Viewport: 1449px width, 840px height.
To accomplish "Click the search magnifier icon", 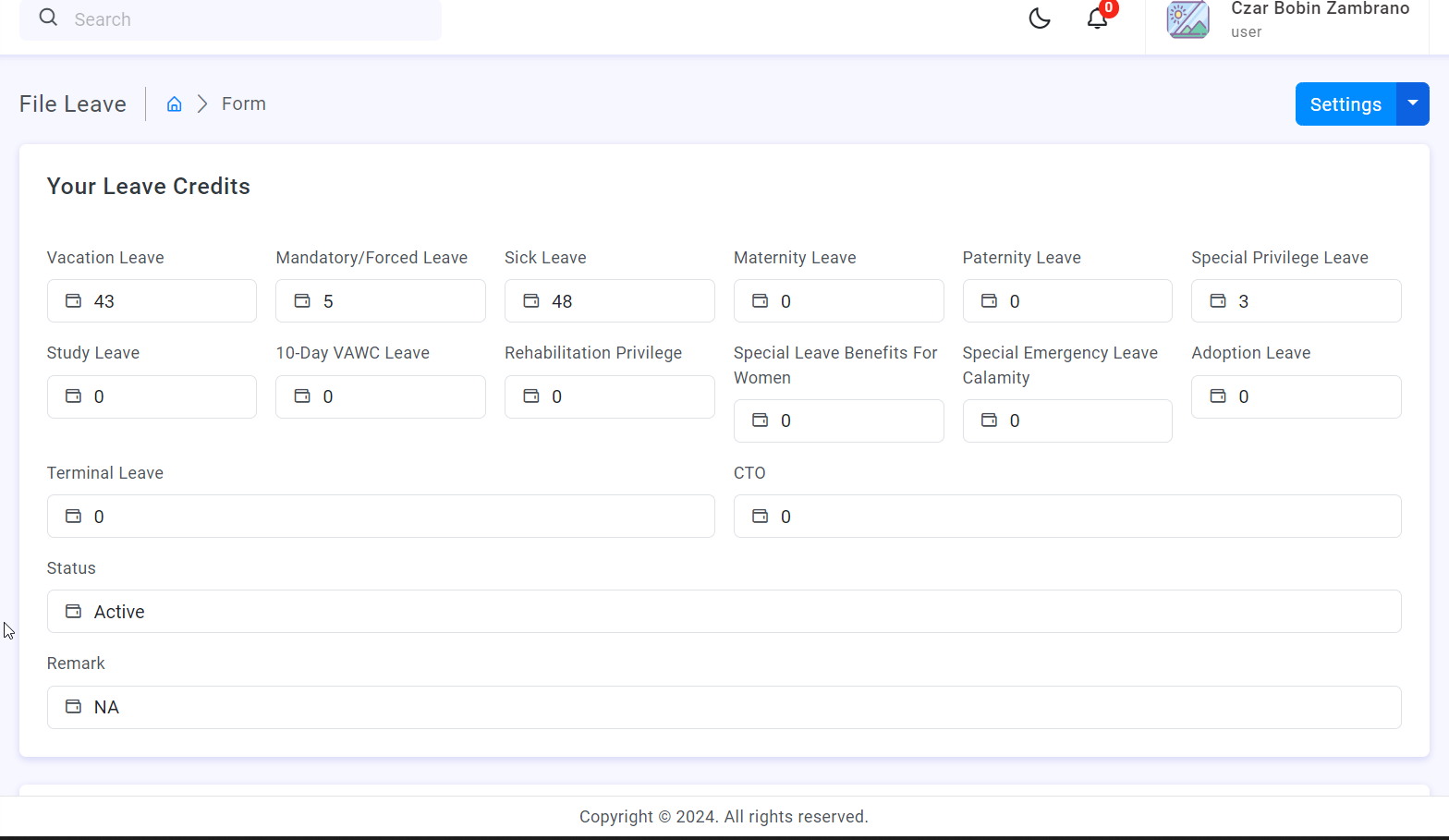I will 48,18.
